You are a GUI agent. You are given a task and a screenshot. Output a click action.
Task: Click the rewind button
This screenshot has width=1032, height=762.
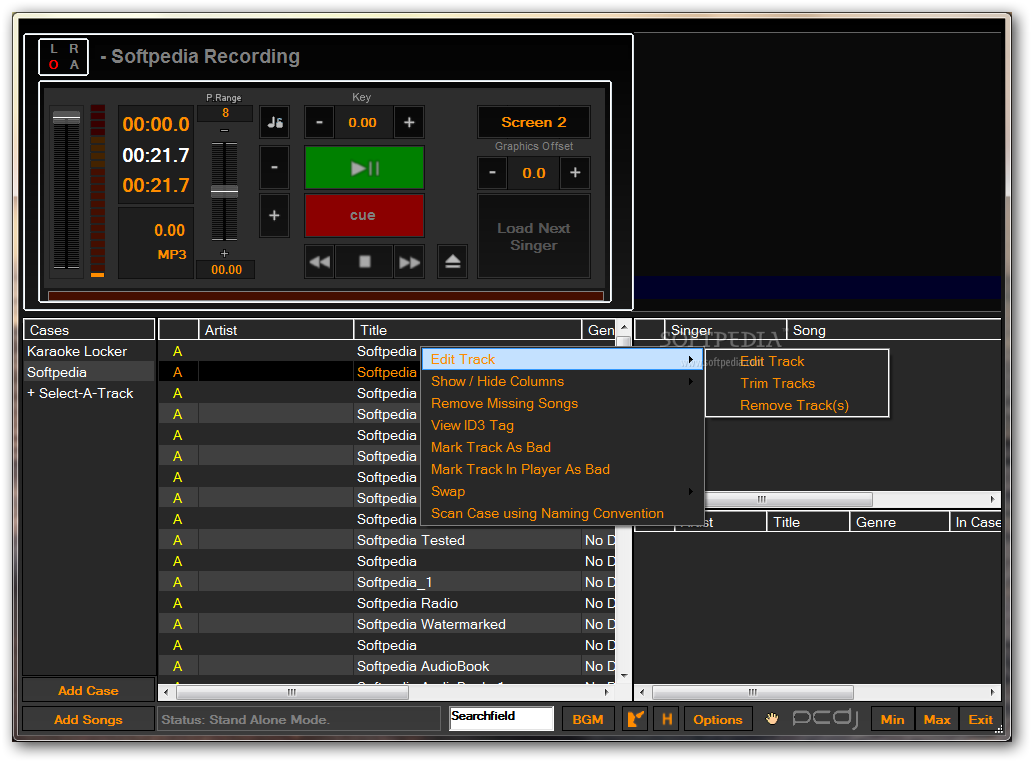(x=320, y=262)
